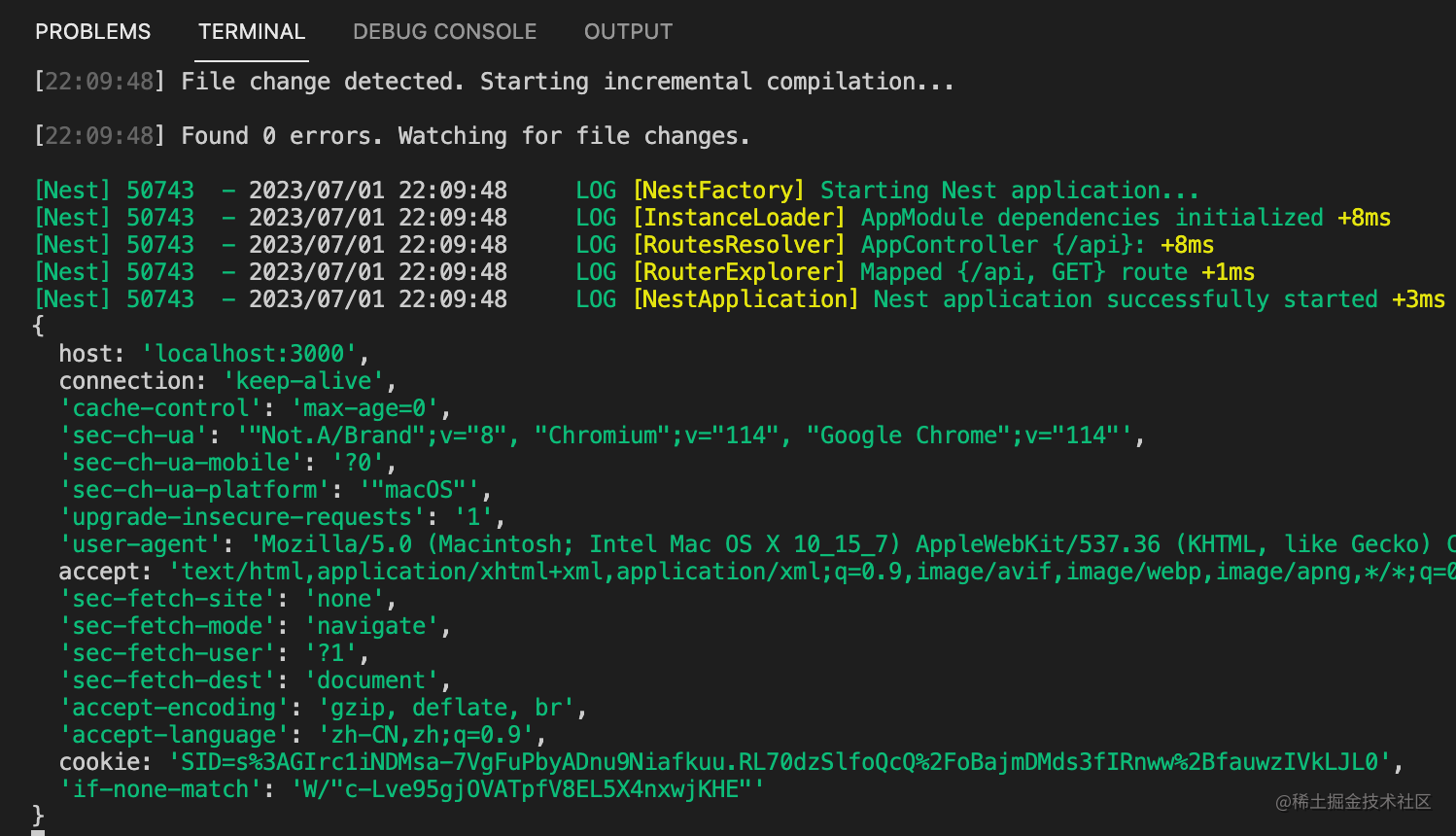The width and height of the screenshot is (1456, 836).
Task: Click the [RoutesResolver] log label
Action: 739,245
